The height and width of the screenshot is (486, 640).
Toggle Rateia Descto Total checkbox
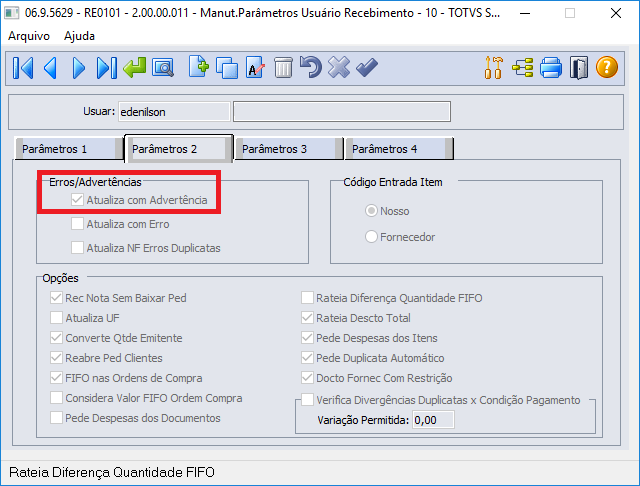tap(307, 317)
